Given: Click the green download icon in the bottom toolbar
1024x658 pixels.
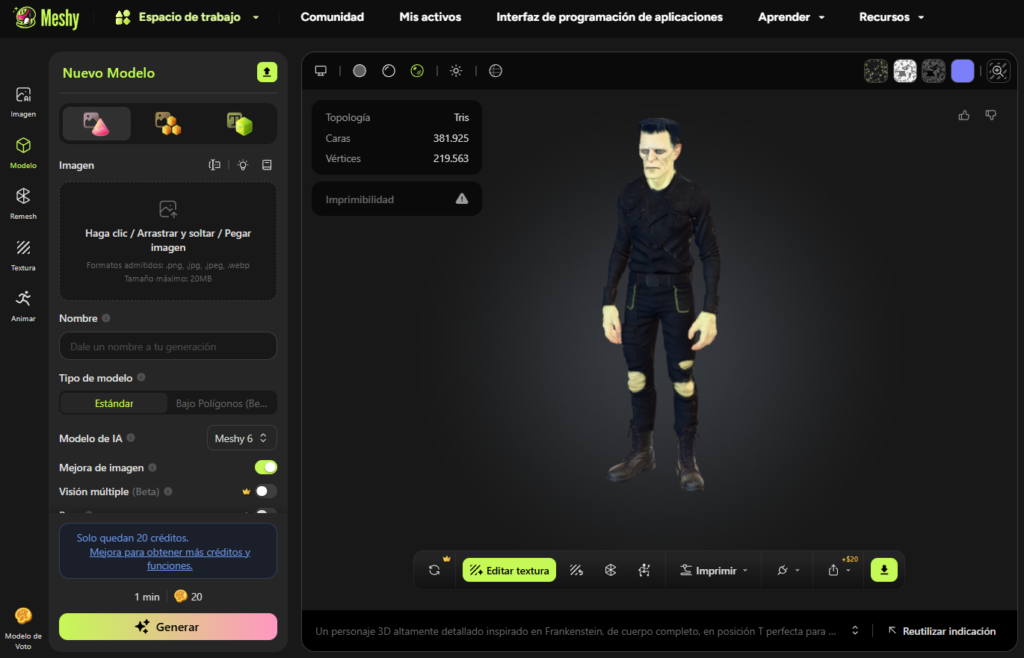Looking at the screenshot, I should [883, 569].
